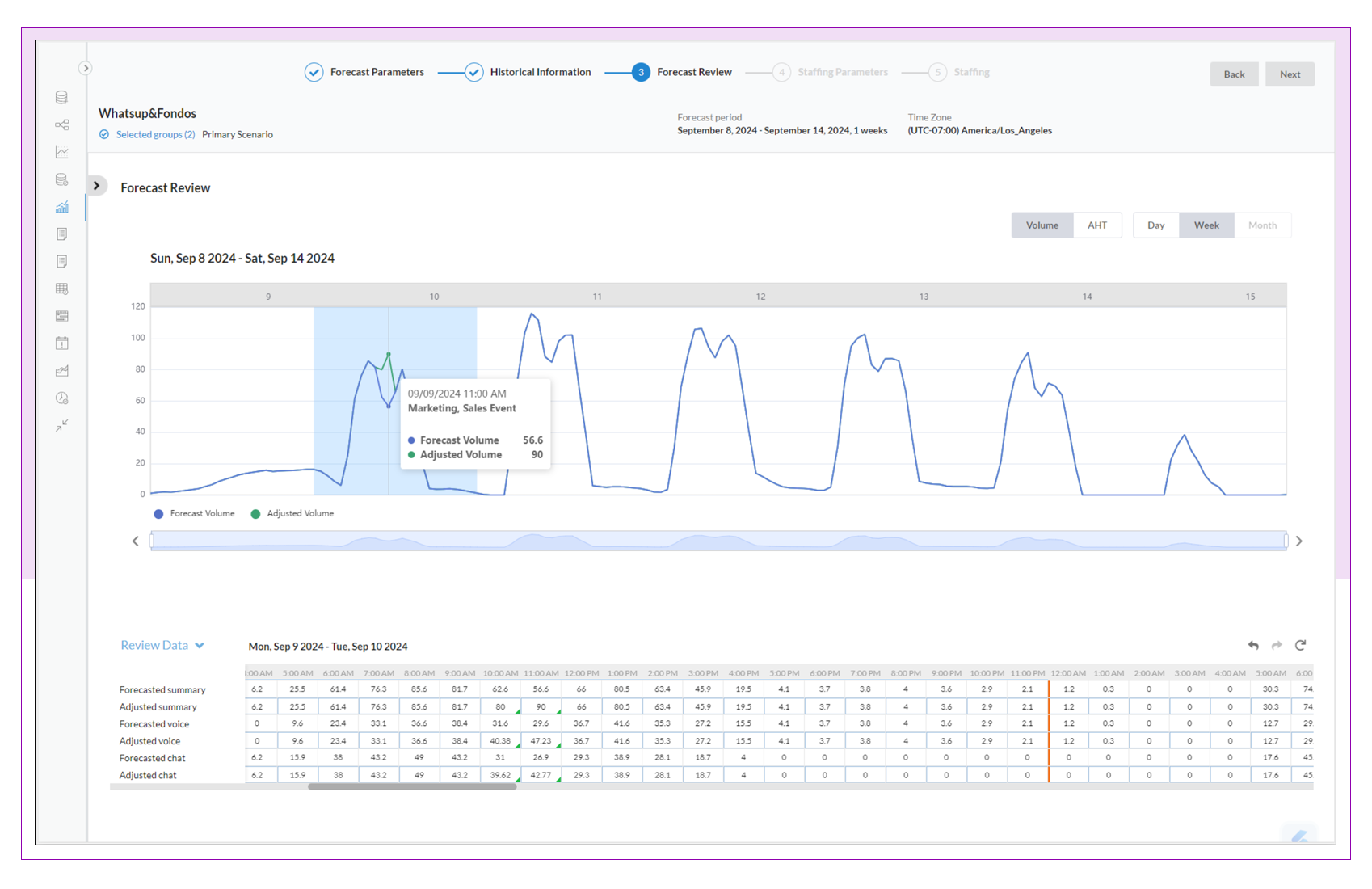Viewport: 1372px width, 889px height.
Task: Expand the Forecast Review side panel chevron
Action: coord(96,186)
